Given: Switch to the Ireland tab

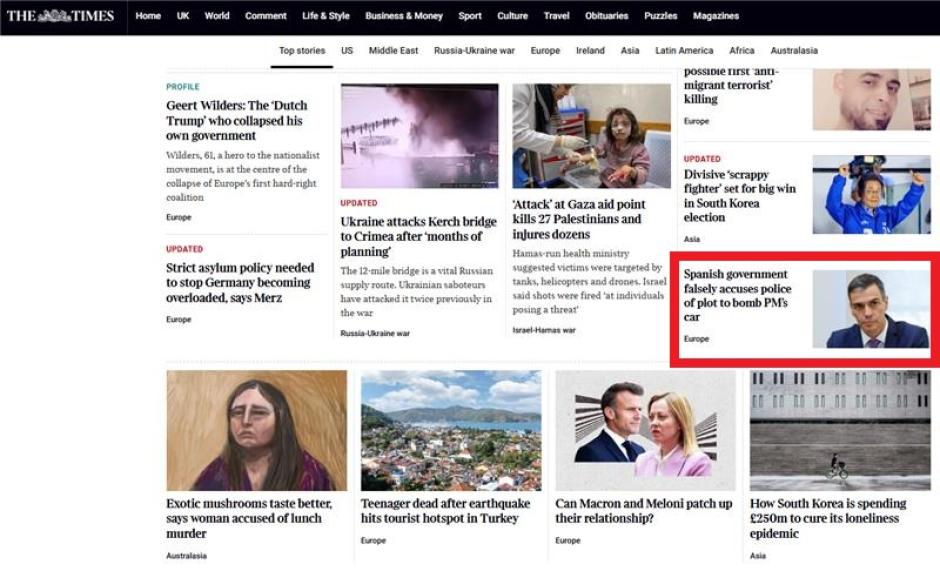Looking at the screenshot, I should pos(590,51).
